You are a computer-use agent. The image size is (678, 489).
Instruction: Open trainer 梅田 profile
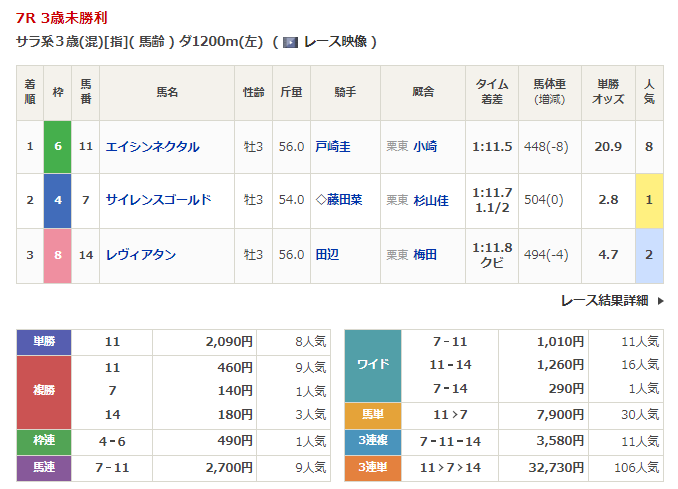click(x=425, y=255)
